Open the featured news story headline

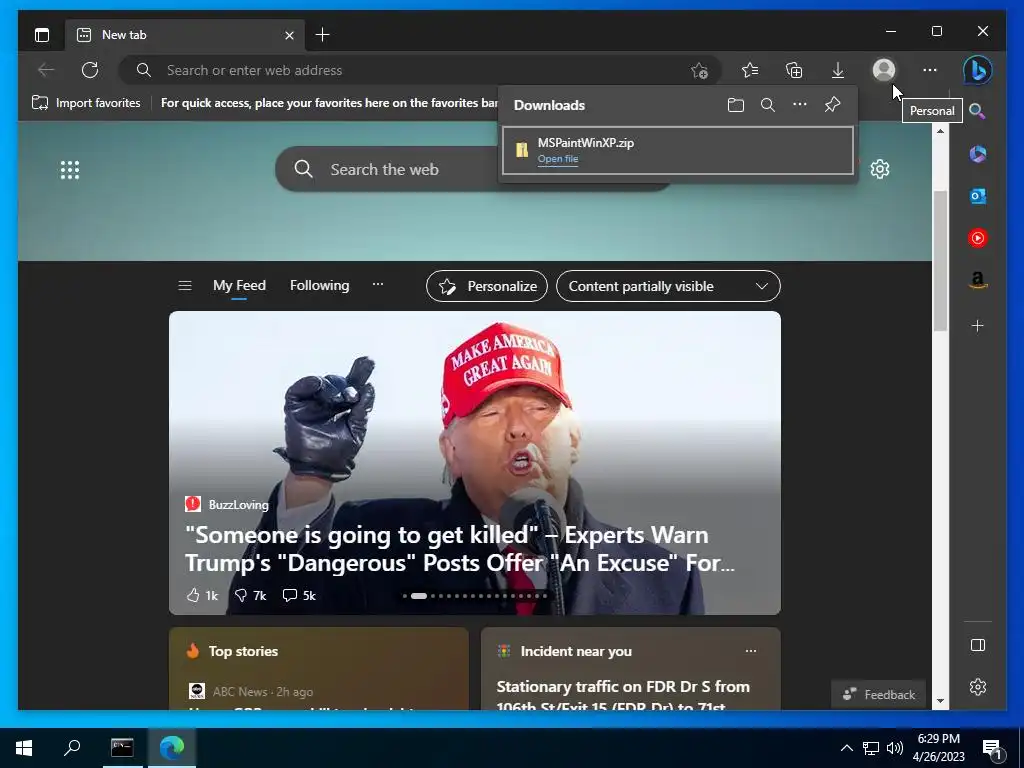(460, 549)
